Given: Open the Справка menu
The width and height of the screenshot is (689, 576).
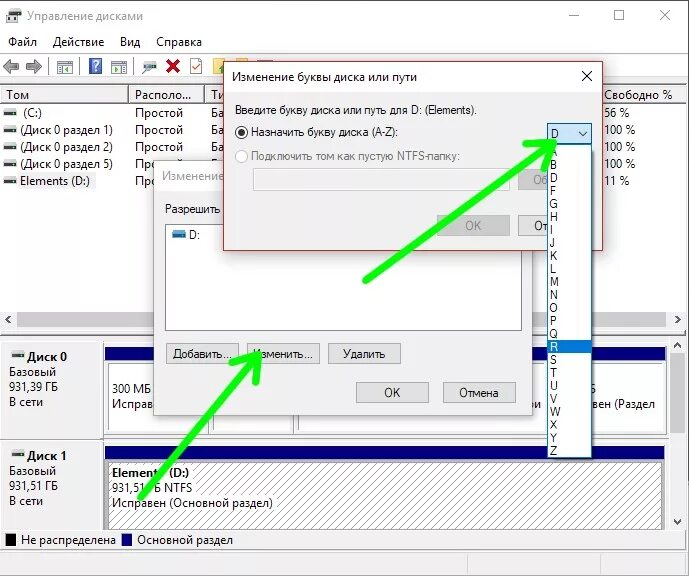Looking at the screenshot, I should pos(179,42).
